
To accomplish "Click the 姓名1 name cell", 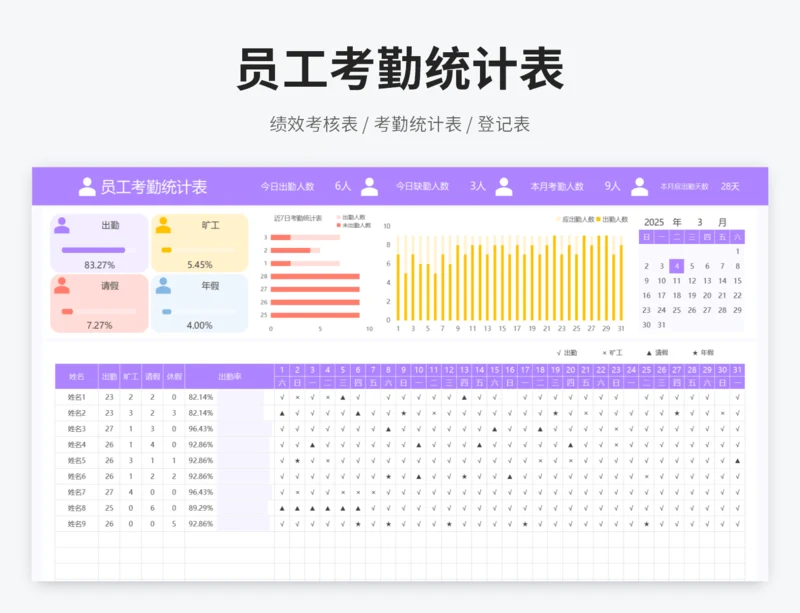I will (77, 397).
